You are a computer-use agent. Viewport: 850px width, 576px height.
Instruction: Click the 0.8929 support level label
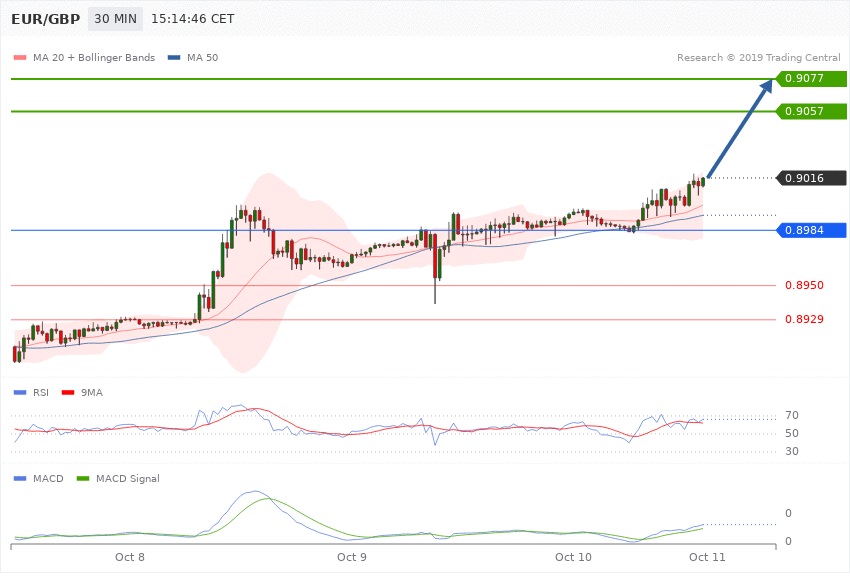[x=804, y=320]
